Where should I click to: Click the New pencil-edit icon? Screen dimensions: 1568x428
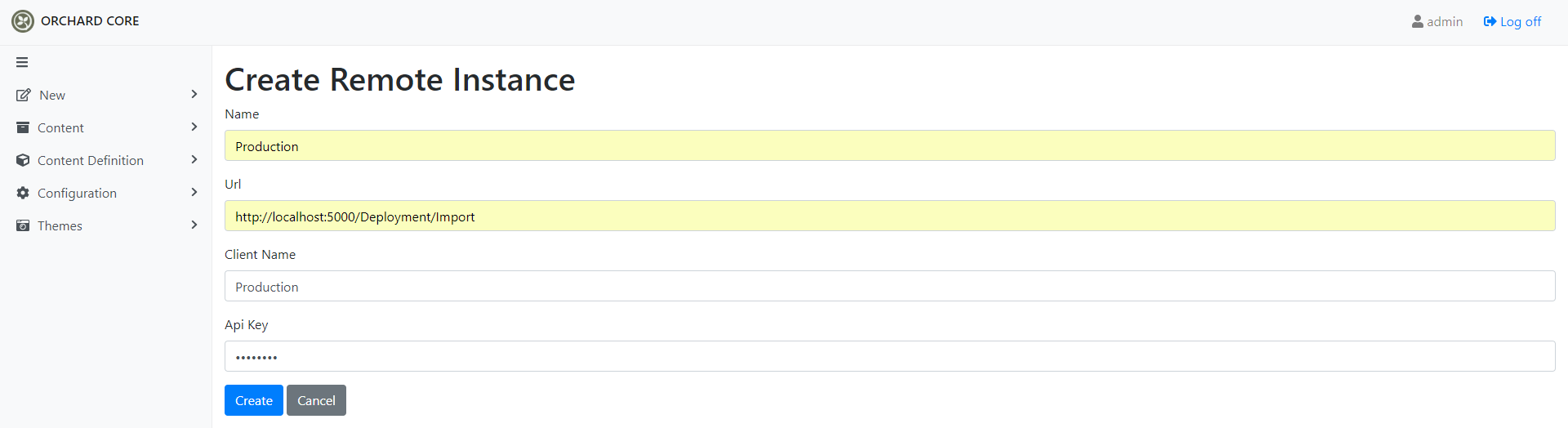pyautogui.click(x=24, y=95)
